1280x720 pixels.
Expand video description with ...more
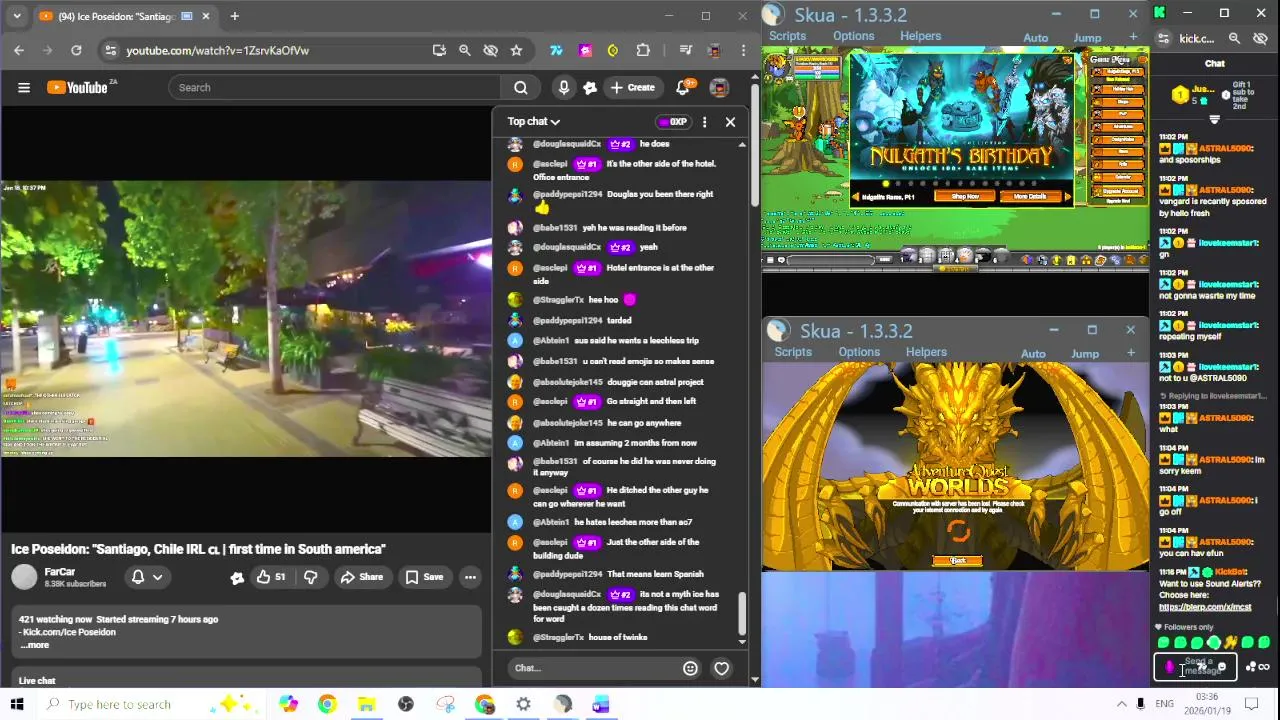click(x=34, y=645)
